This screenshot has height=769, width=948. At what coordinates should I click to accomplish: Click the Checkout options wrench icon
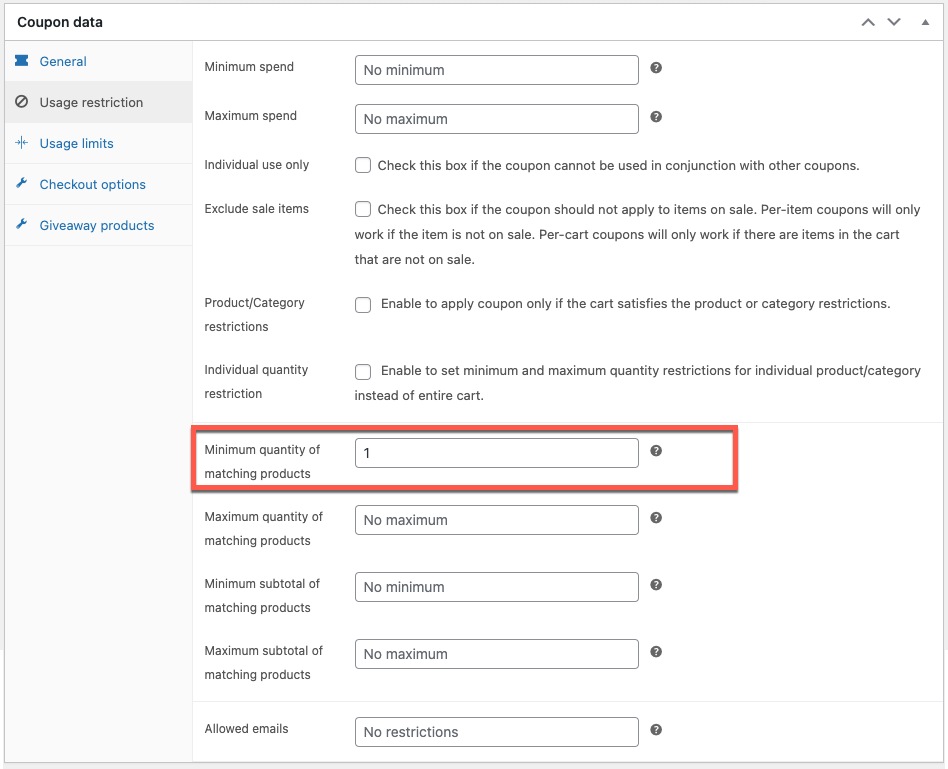22,183
